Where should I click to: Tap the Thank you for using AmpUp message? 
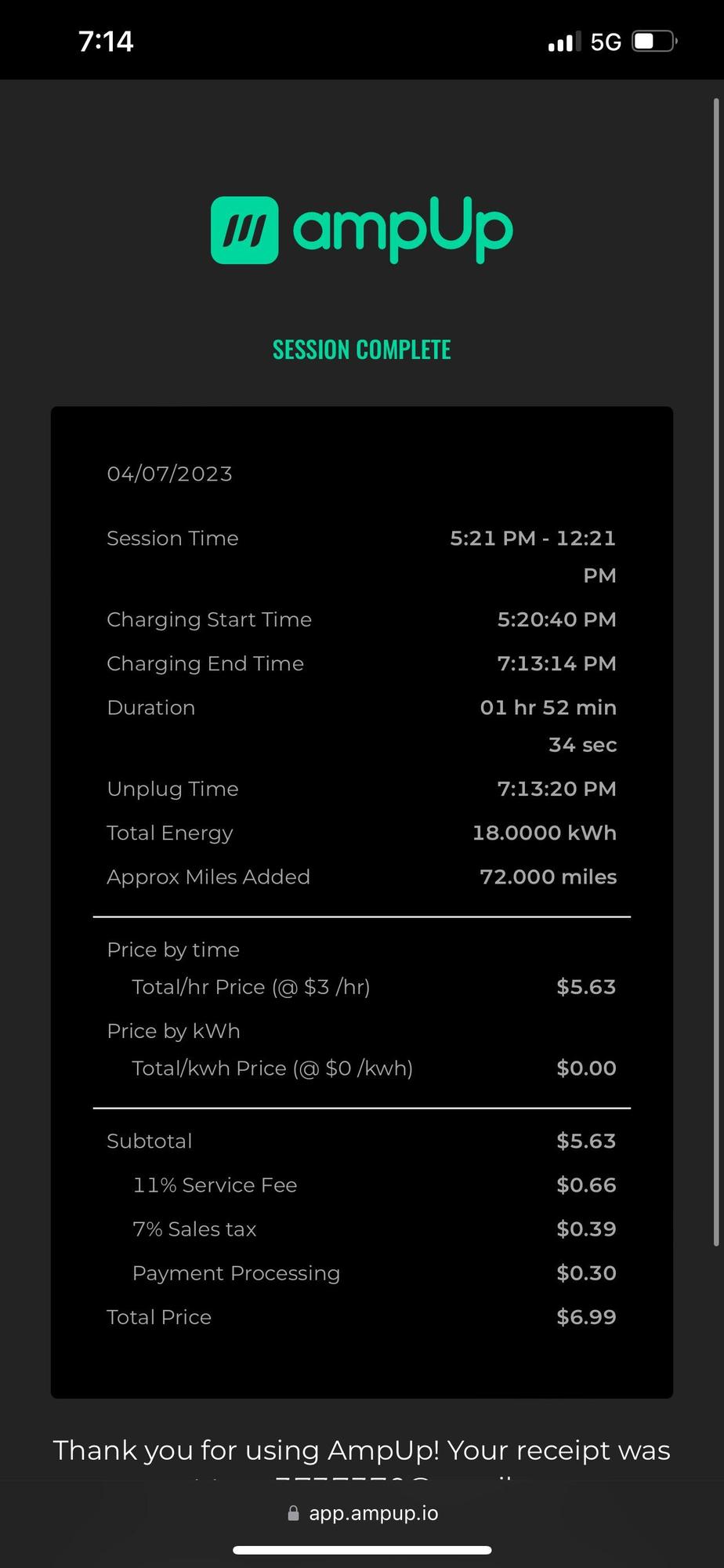click(362, 1450)
